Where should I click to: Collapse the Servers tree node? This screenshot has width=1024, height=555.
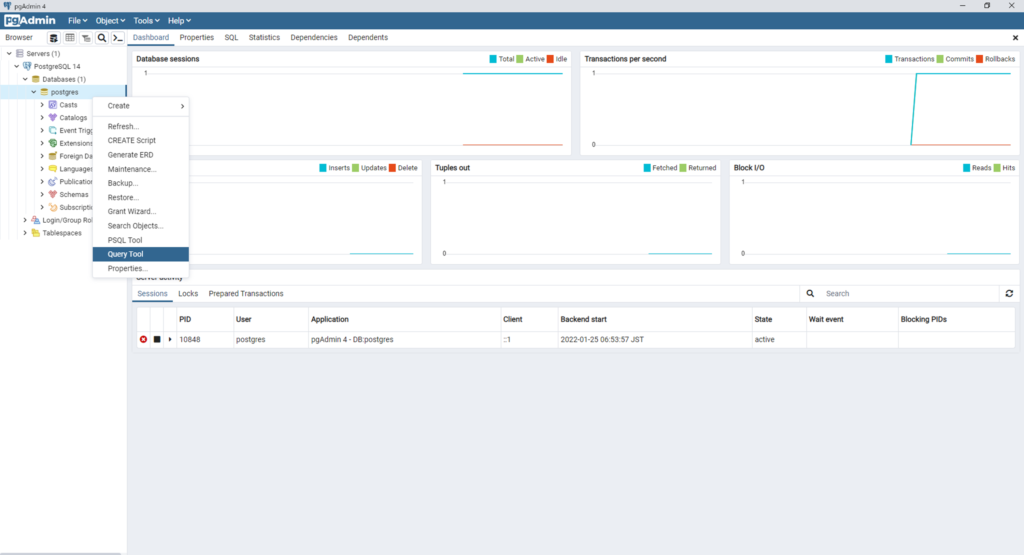click(x=9, y=53)
